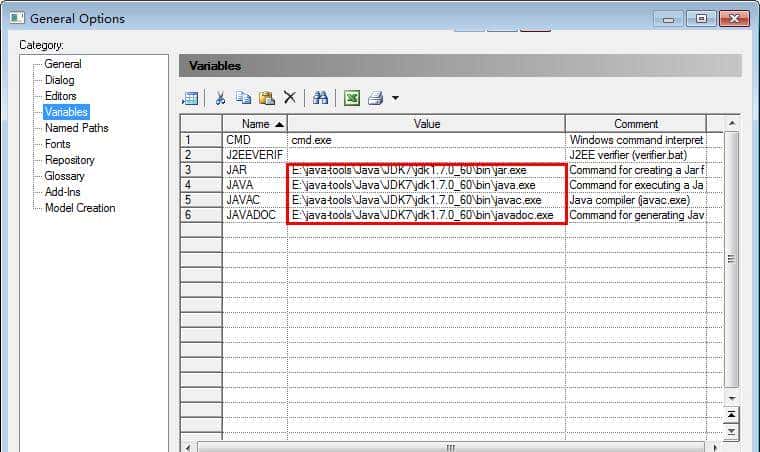Open the Glossary category
This screenshot has width=760, height=452.
tap(64, 176)
